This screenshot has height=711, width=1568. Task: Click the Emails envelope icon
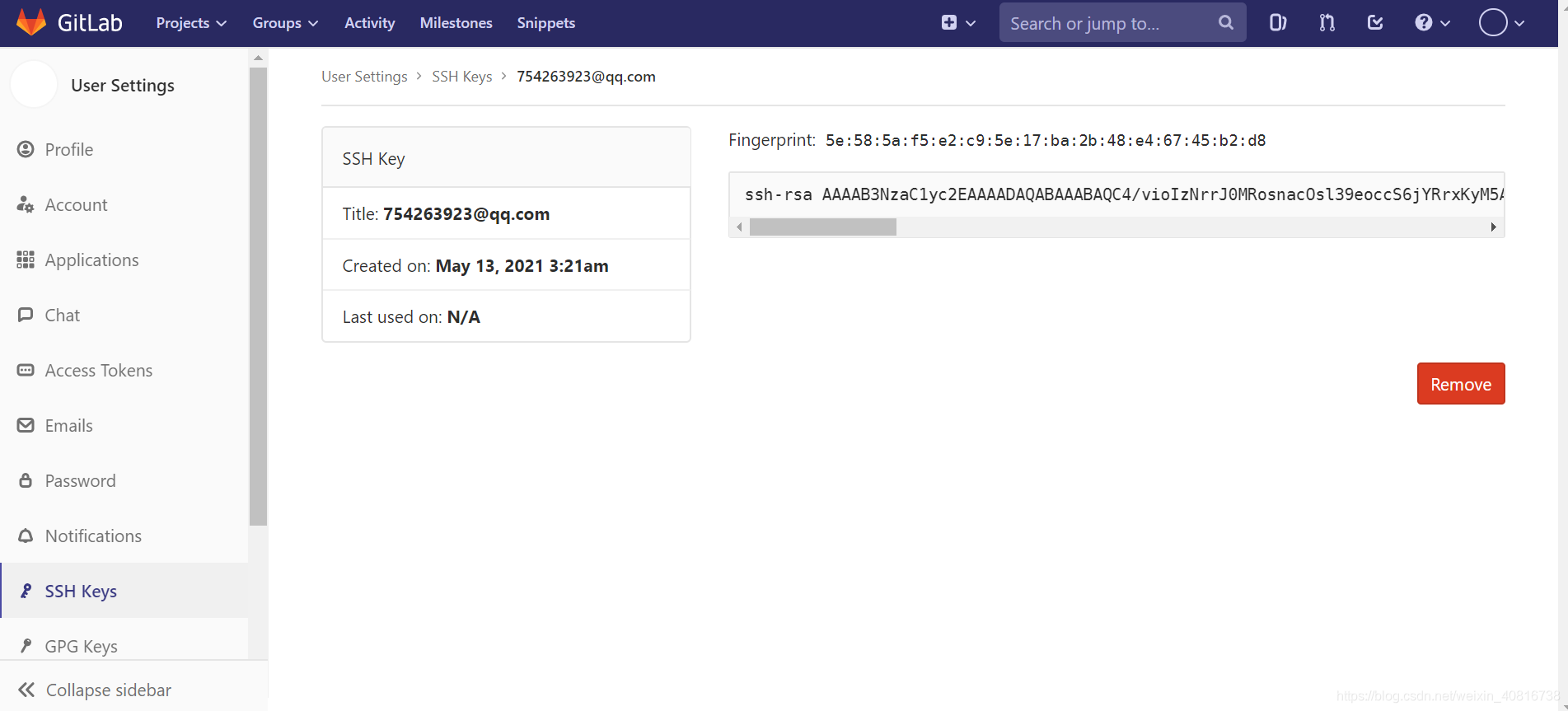click(26, 425)
